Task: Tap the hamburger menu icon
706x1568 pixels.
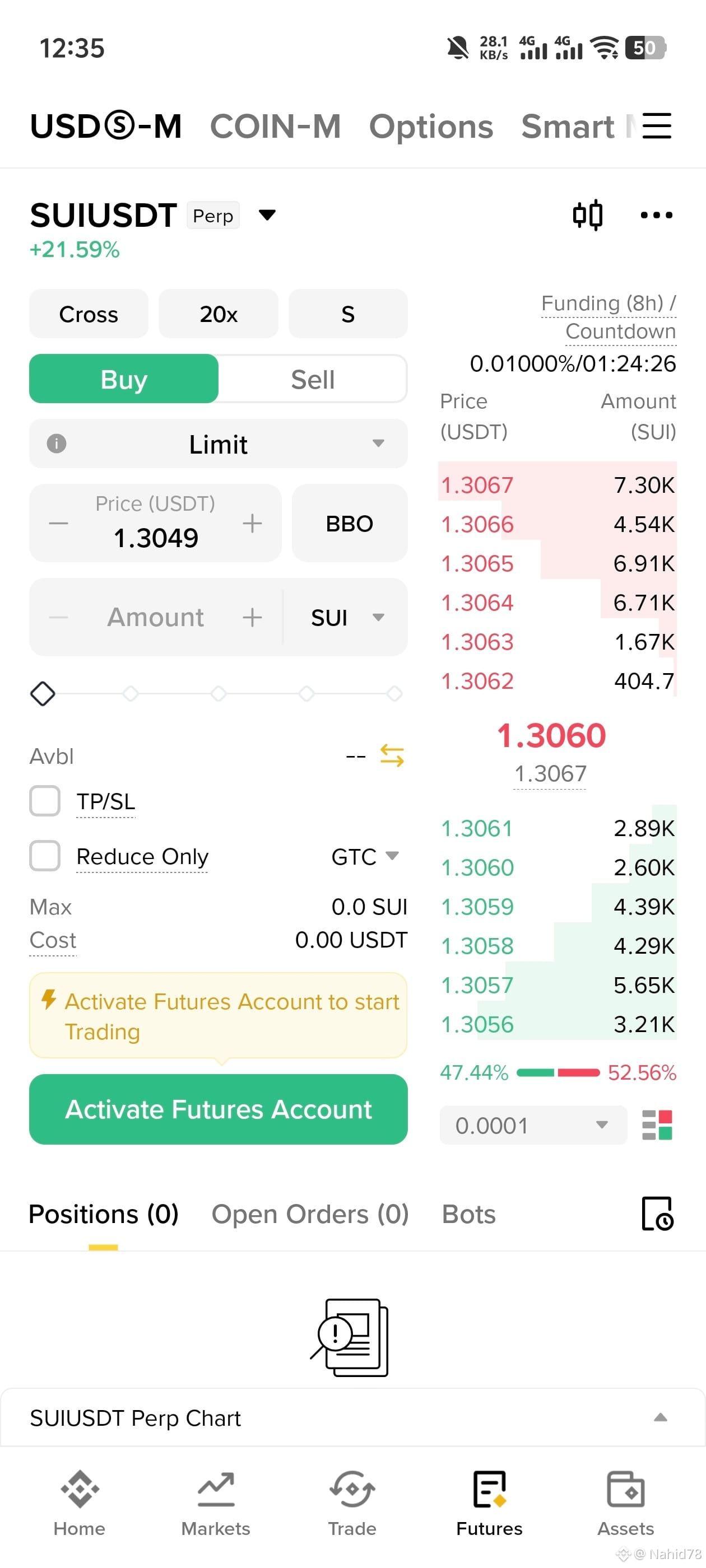Action: tap(657, 126)
